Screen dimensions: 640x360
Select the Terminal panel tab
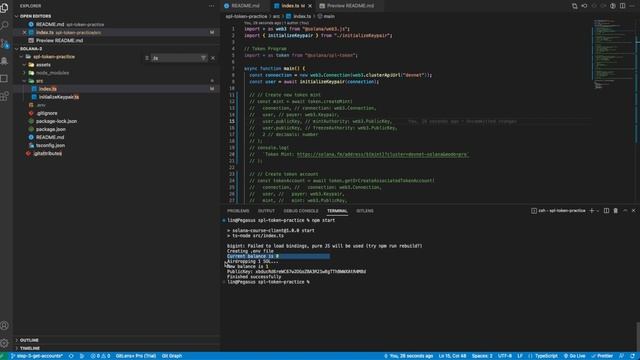click(337, 211)
